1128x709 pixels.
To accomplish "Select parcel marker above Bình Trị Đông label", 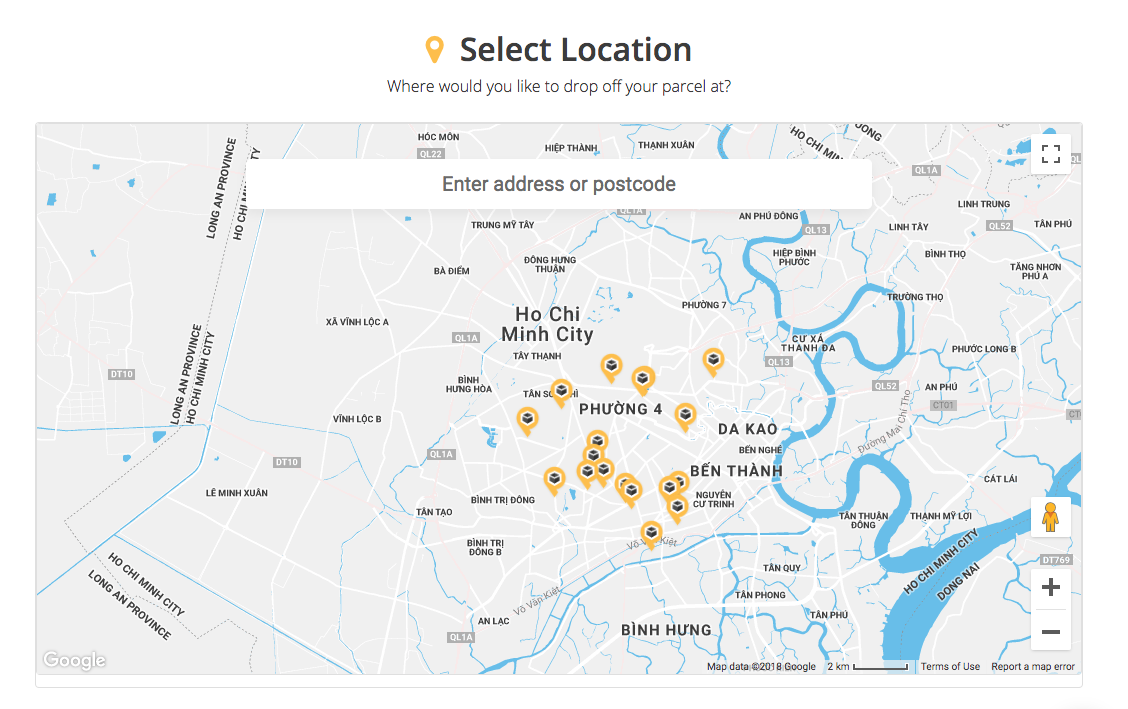I will click(x=554, y=479).
